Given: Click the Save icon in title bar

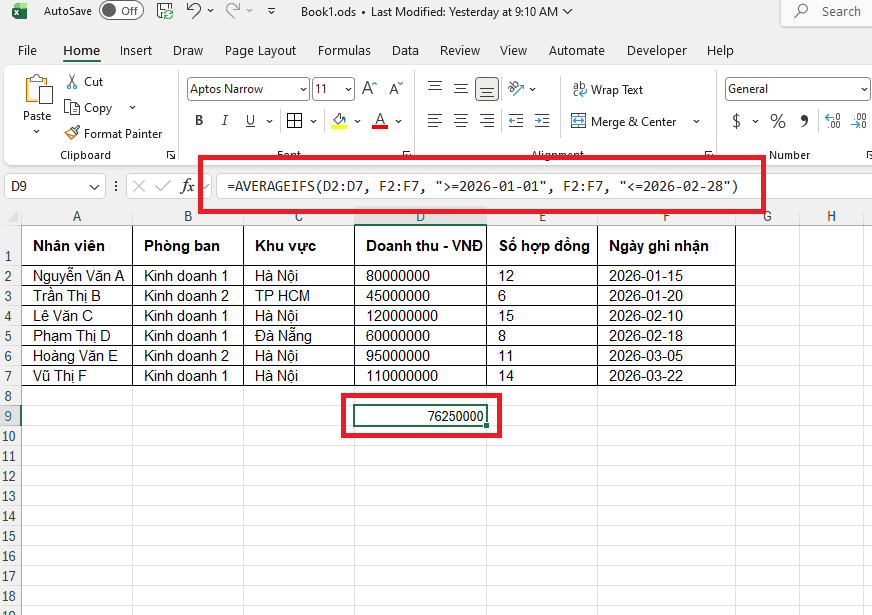Looking at the screenshot, I should 165,11.
